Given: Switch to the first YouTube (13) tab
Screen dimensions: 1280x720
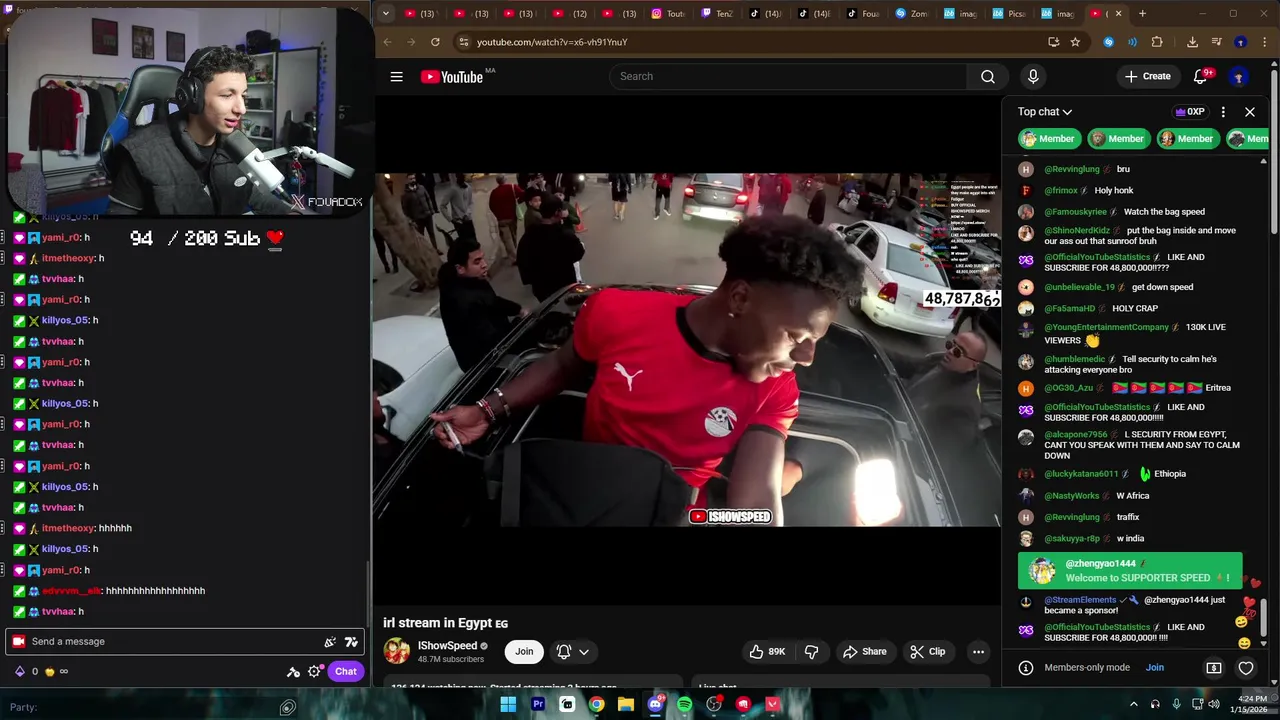Looking at the screenshot, I should [x=420, y=14].
